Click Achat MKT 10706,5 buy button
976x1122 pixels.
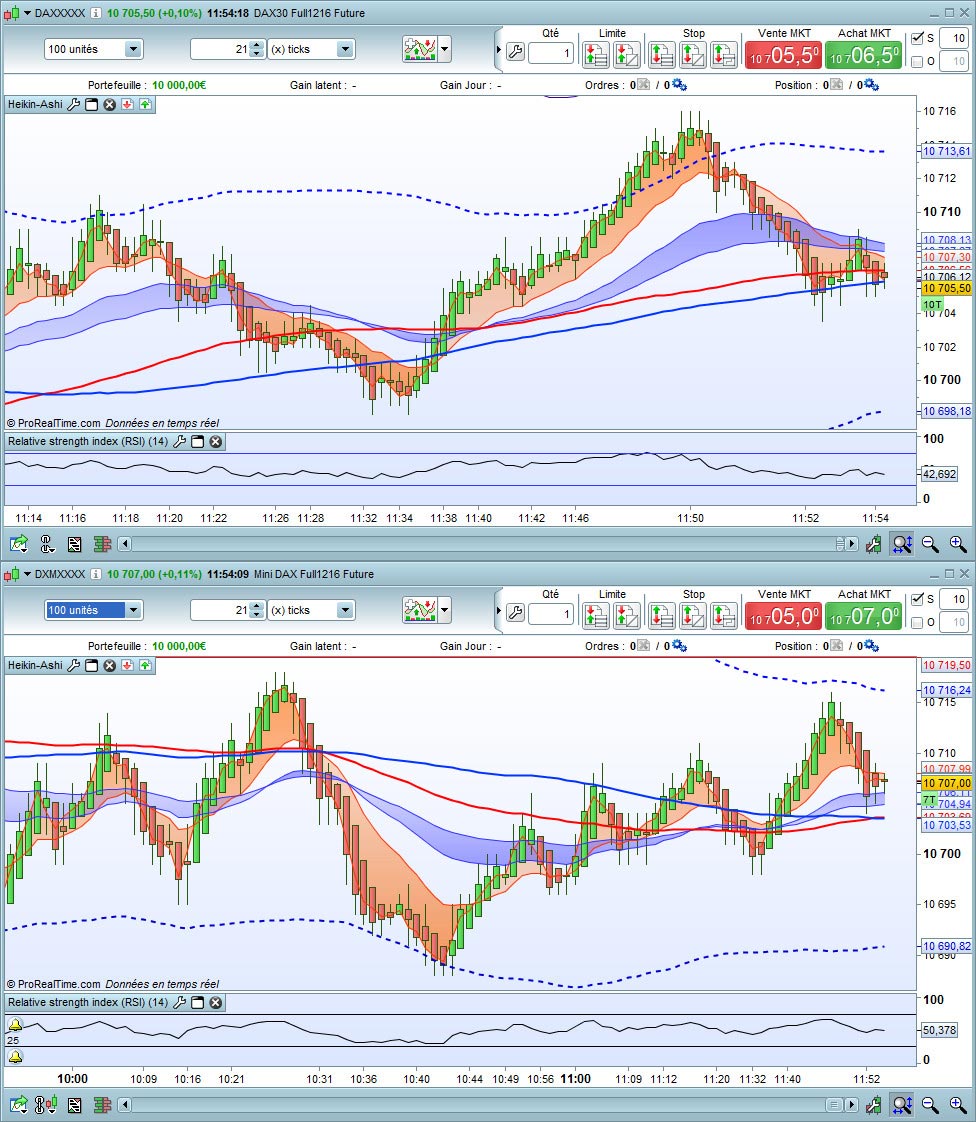864,55
